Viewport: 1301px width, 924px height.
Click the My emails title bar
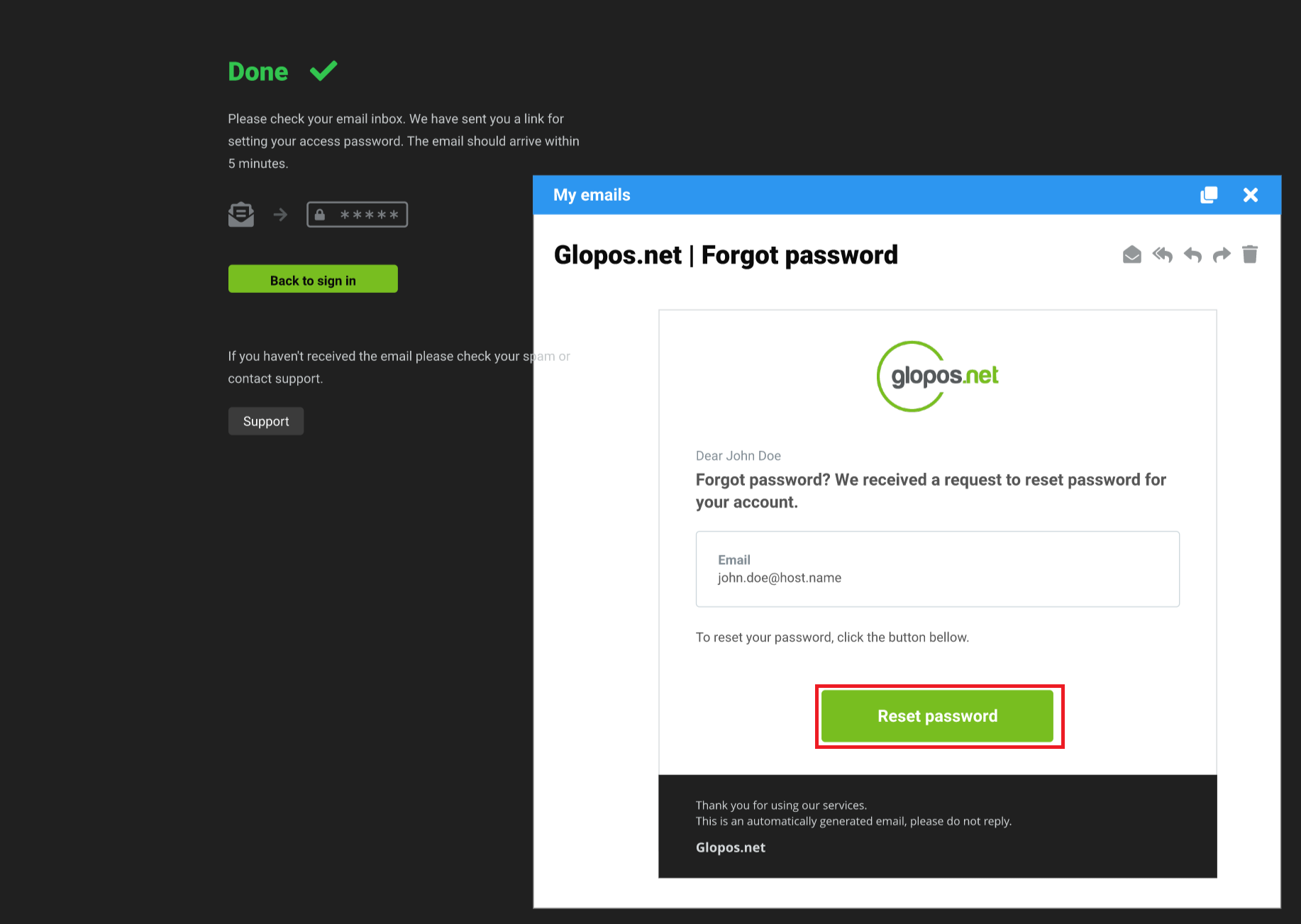[851, 195]
